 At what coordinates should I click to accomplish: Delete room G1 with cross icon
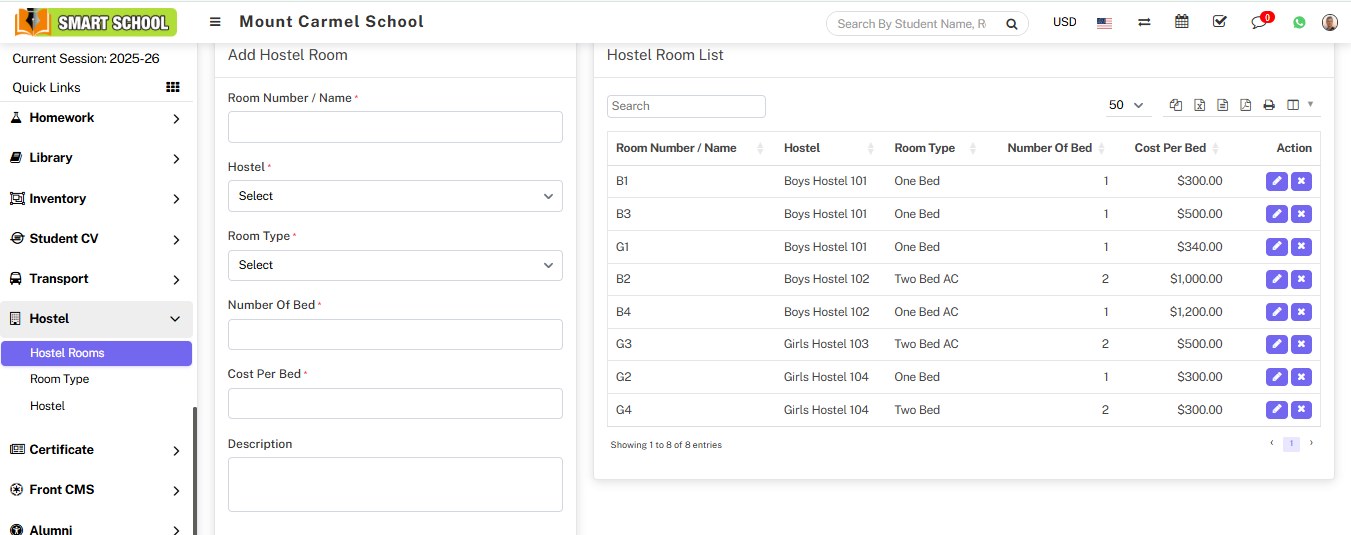pyautogui.click(x=1301, y=247)
